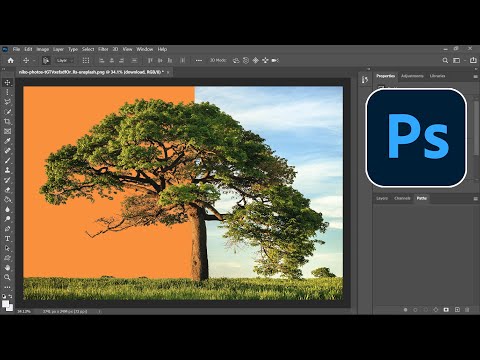Click align bottom edges icon
Image resolution: width=480 pixels, height=360 pixels.
[x=170, y=60]
